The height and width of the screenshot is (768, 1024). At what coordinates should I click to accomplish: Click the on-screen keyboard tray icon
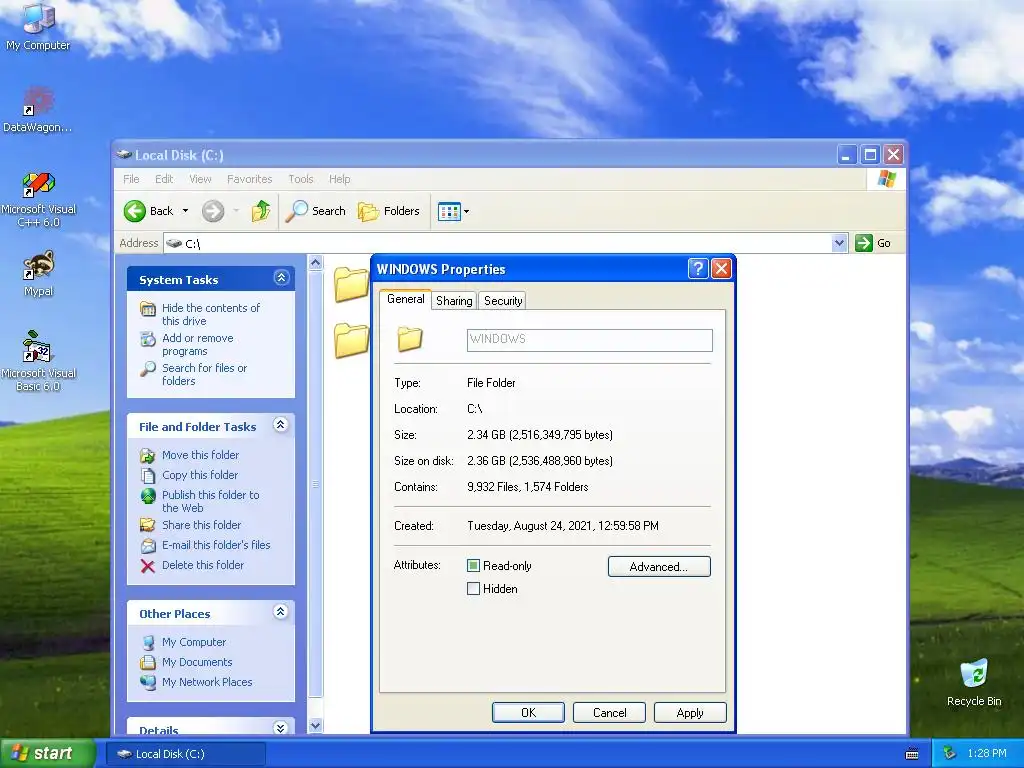click(912, 754)
